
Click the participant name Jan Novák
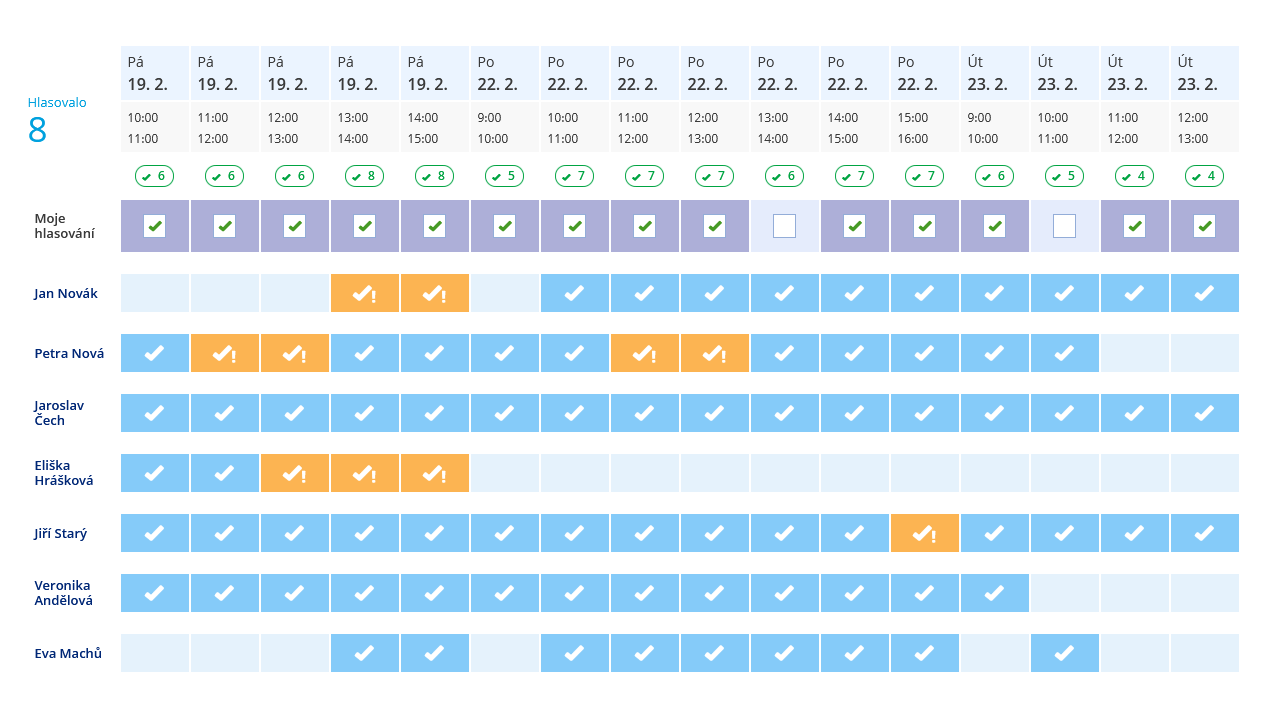[x=66, y=293]
